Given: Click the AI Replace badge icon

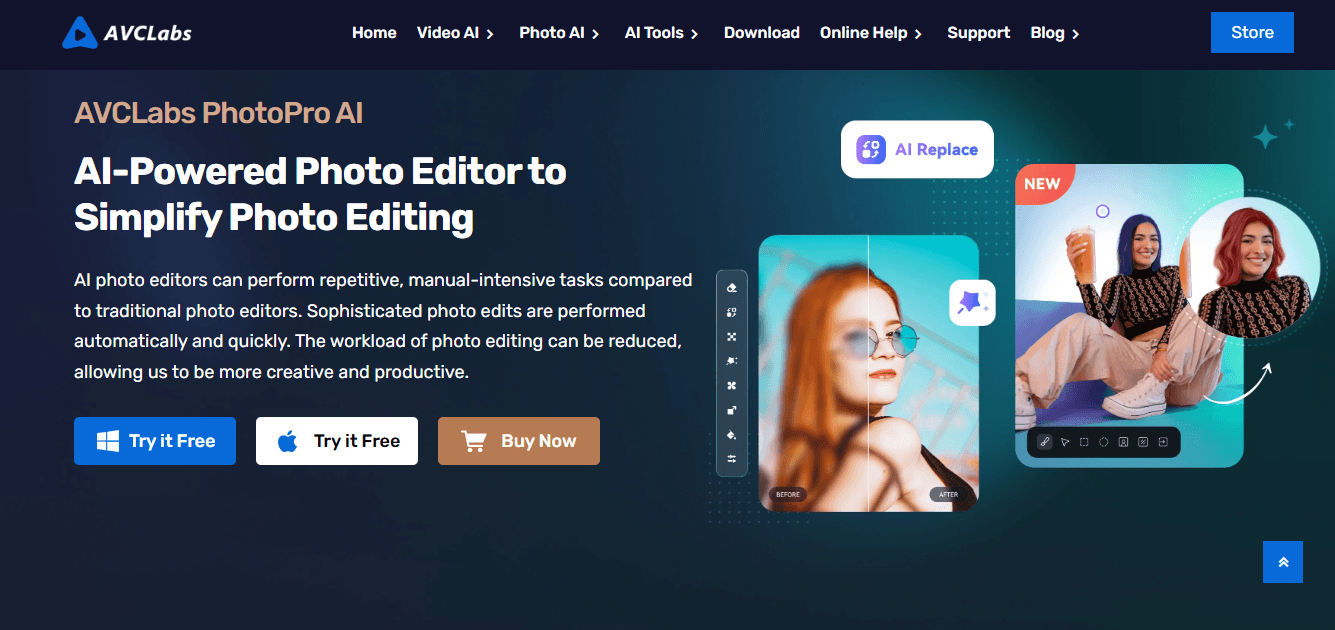Looking at the screenshot, I should point(869,148).
